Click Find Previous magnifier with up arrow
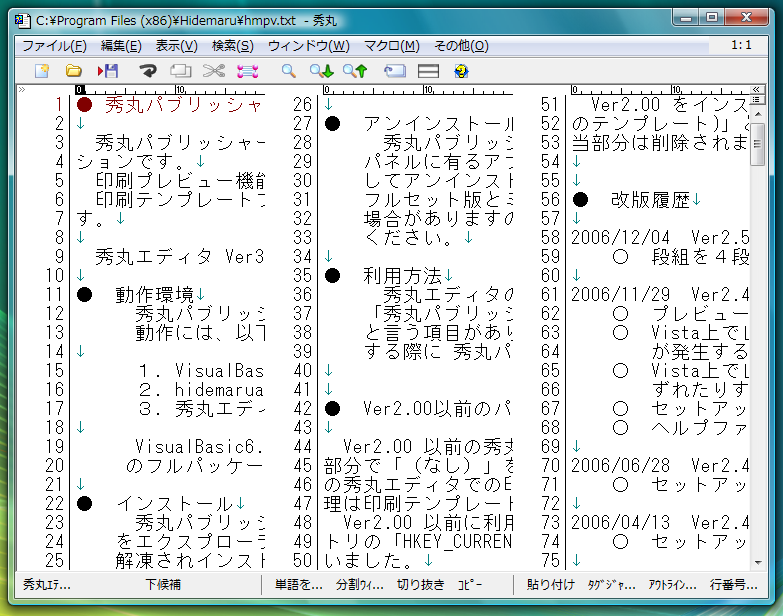The width and height of the screenshot is (783, 616). tap(355, 71)
